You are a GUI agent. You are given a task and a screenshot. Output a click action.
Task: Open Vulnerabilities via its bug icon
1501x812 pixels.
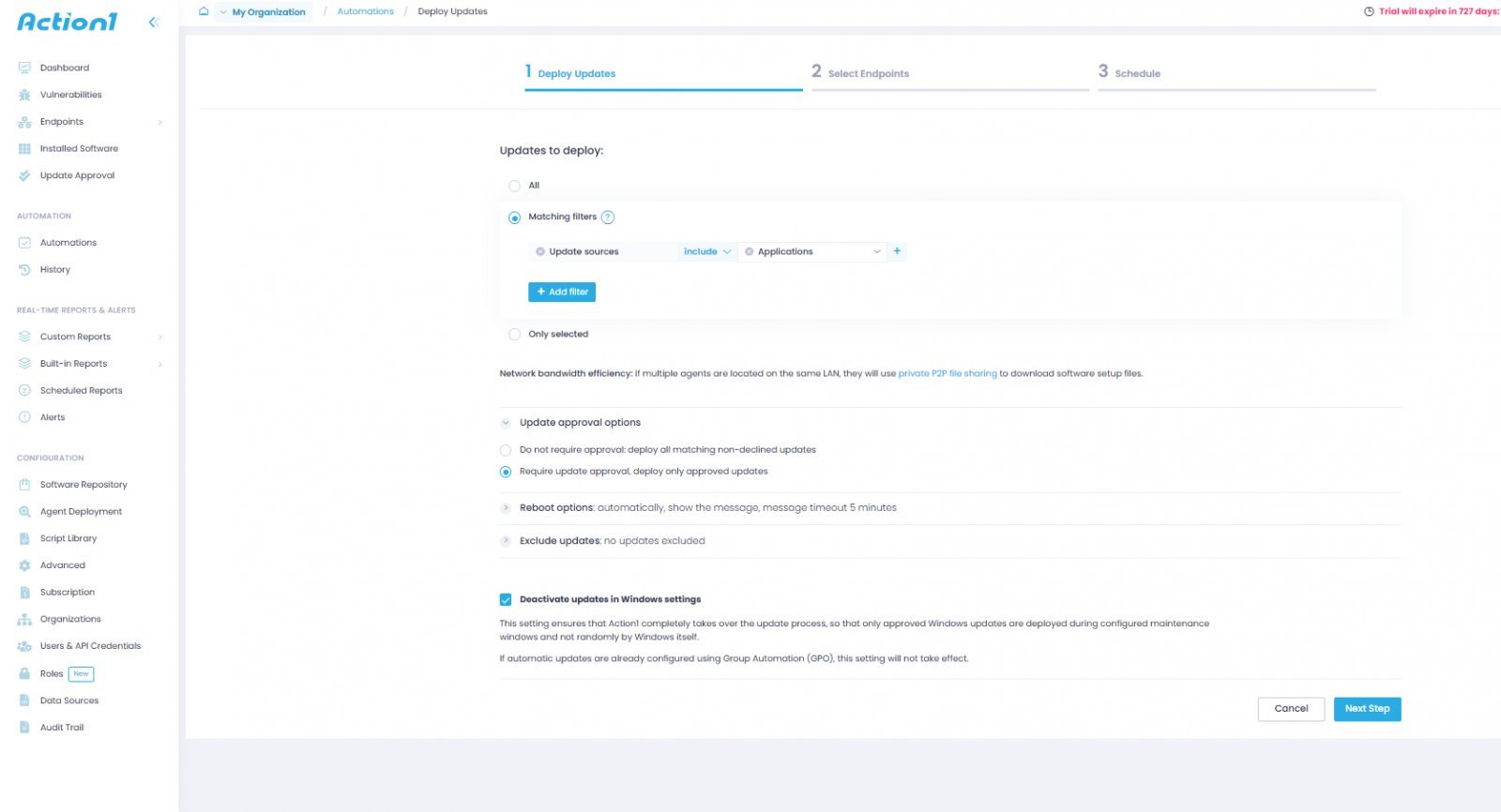point(24,95)
